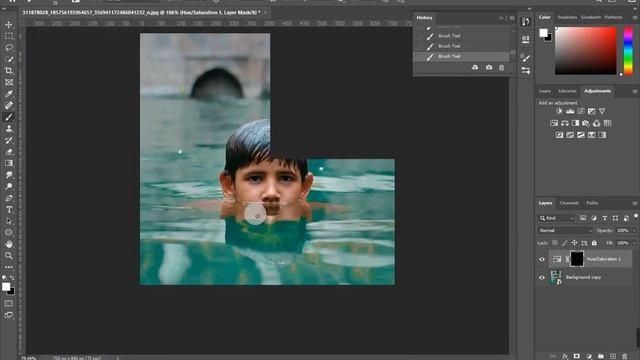
Task: Add a Curves adjustment
Action: (580, 111)
